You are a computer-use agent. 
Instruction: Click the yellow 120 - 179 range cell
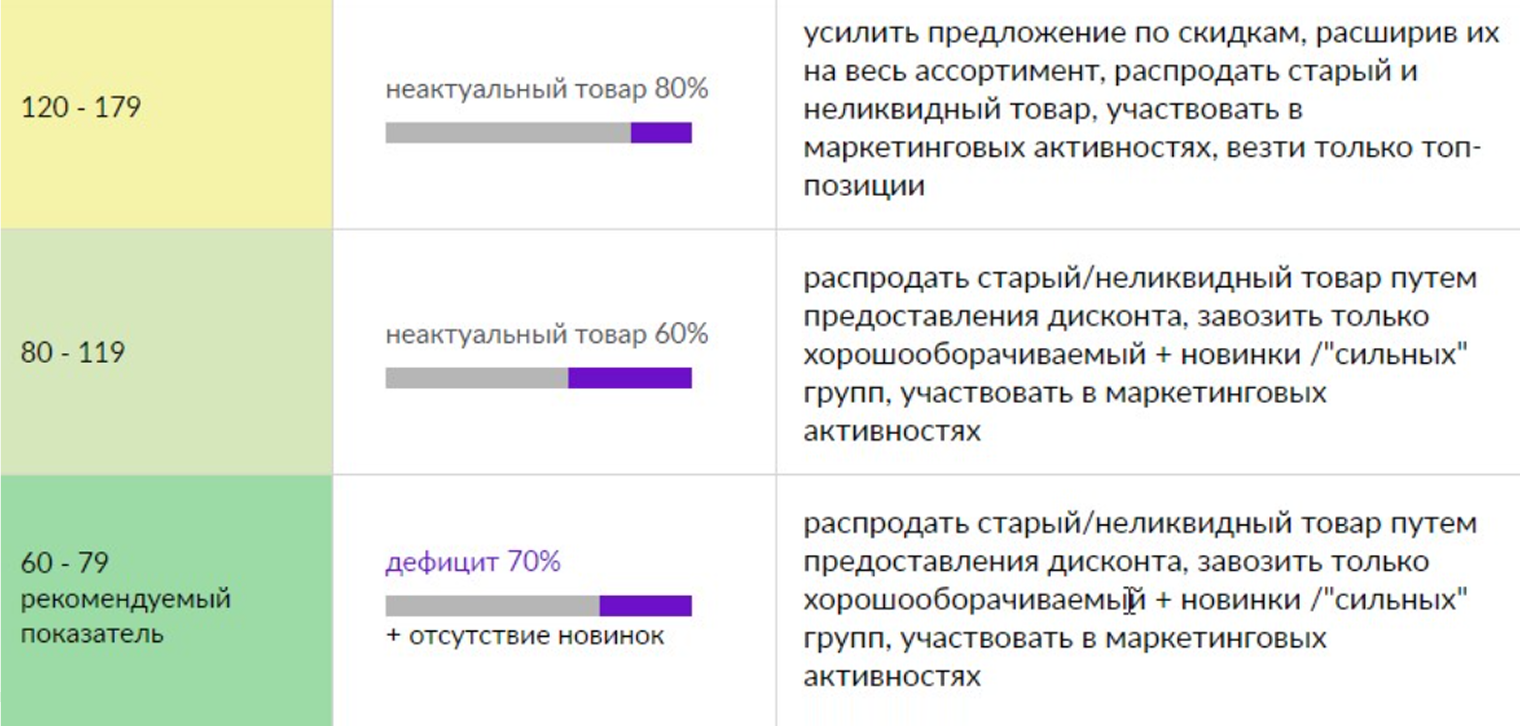(166, 113)
